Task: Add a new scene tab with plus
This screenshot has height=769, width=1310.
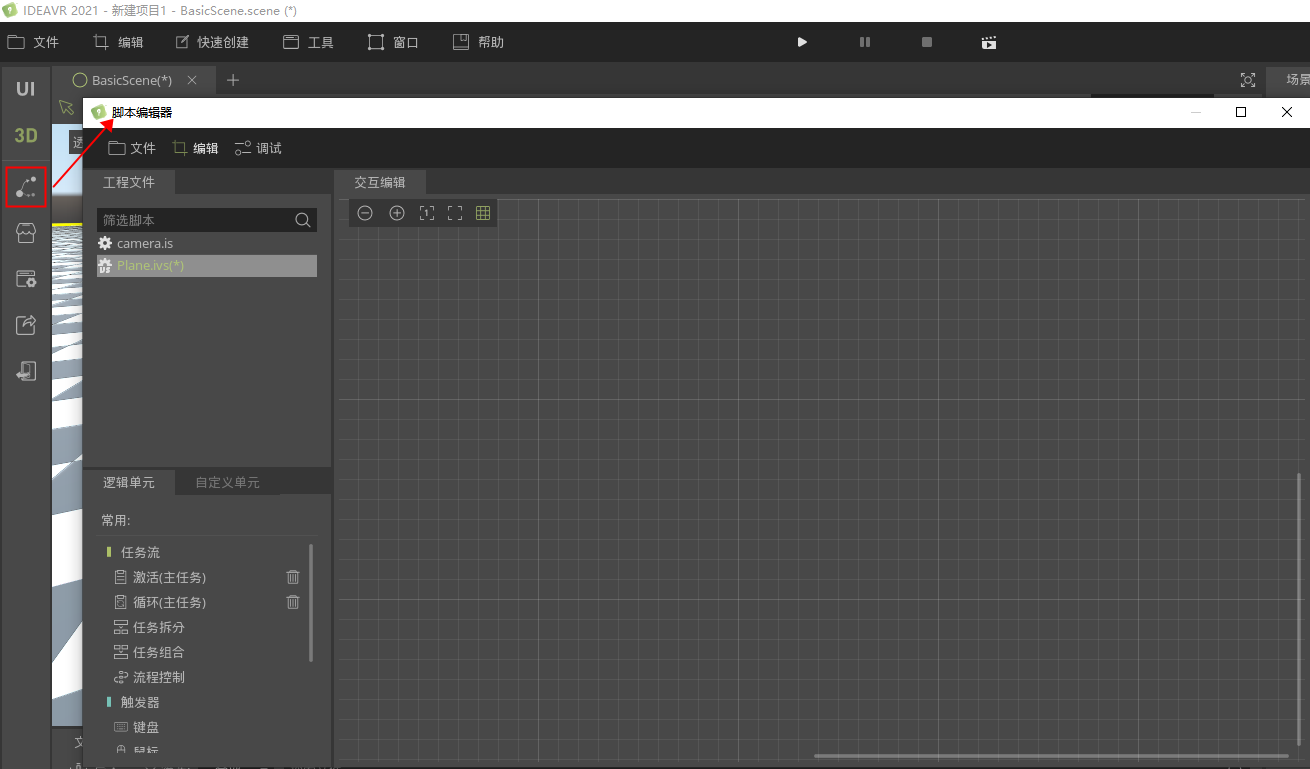Action: click(233, 80)
